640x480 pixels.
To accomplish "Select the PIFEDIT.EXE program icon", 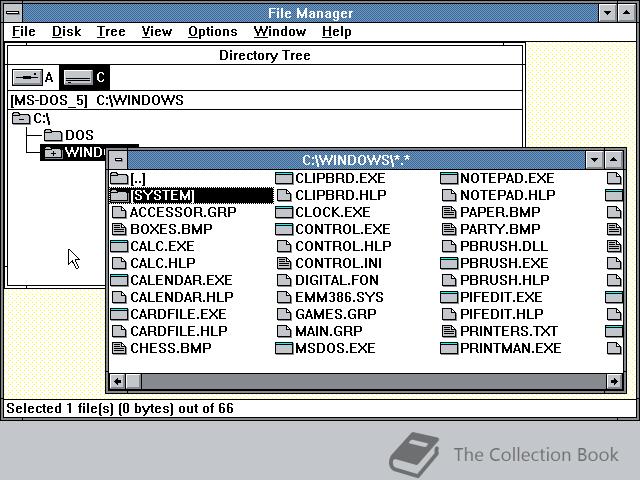I will click(449, 297).
